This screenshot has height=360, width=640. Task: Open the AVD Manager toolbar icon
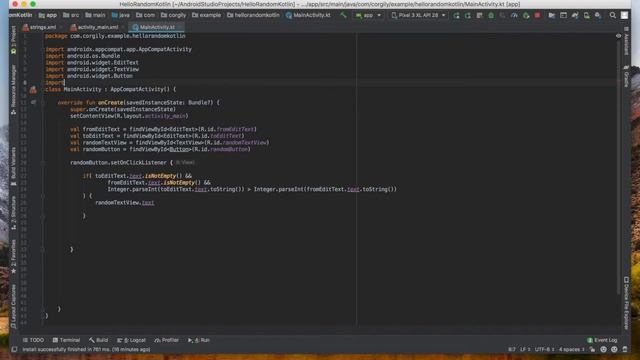pyautogui.click(x=587, y=16)
